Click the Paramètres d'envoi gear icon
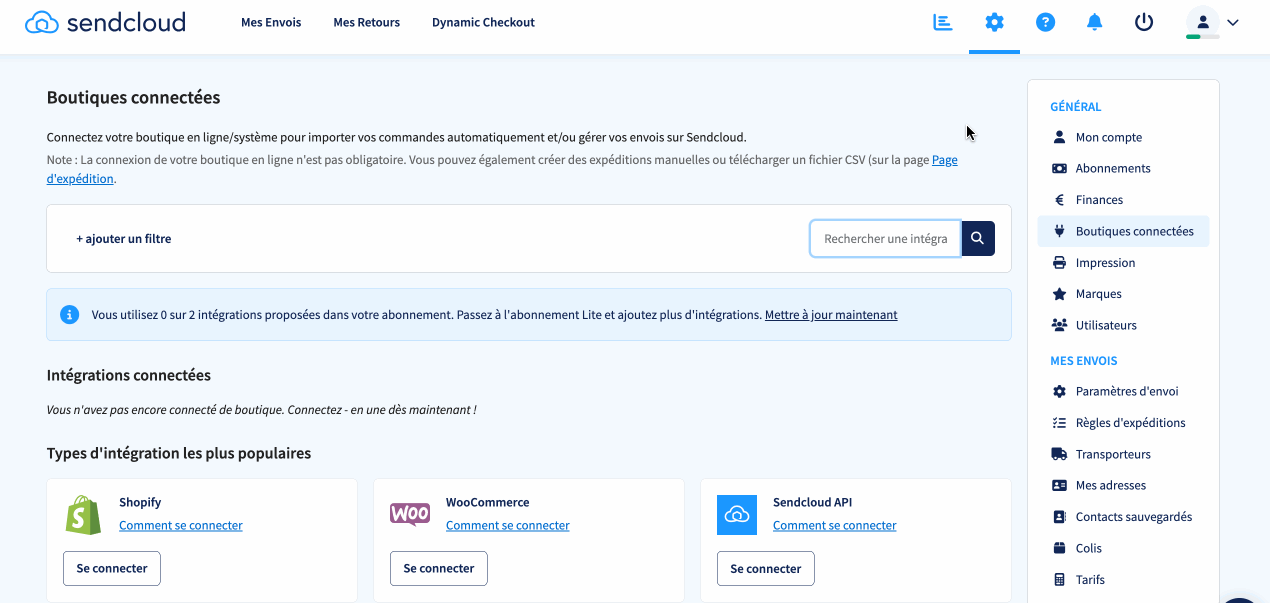The width and height of the screenshot is (1270, 603). (x=1060, y=391)
